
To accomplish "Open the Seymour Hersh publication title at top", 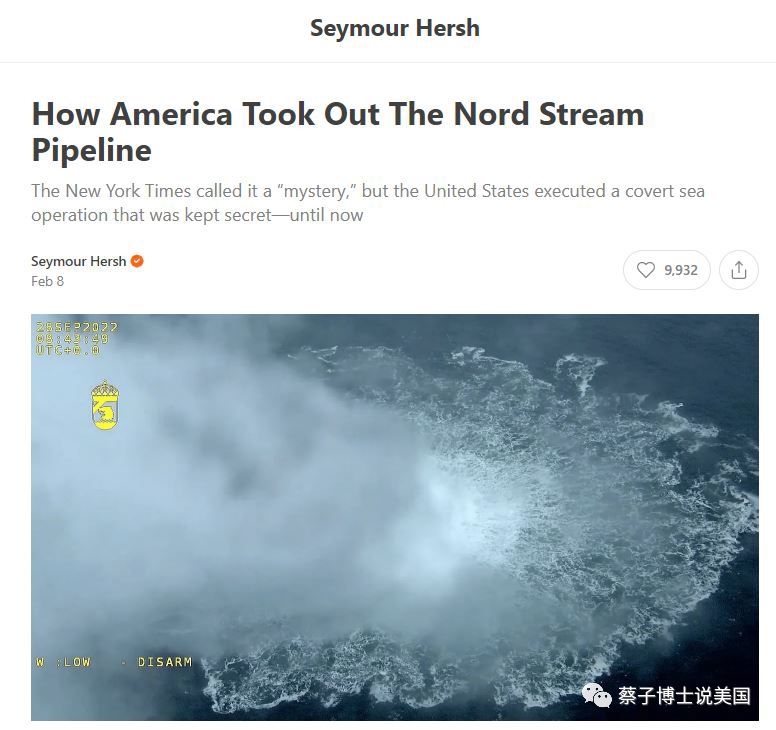I will [x=395, y=28].
